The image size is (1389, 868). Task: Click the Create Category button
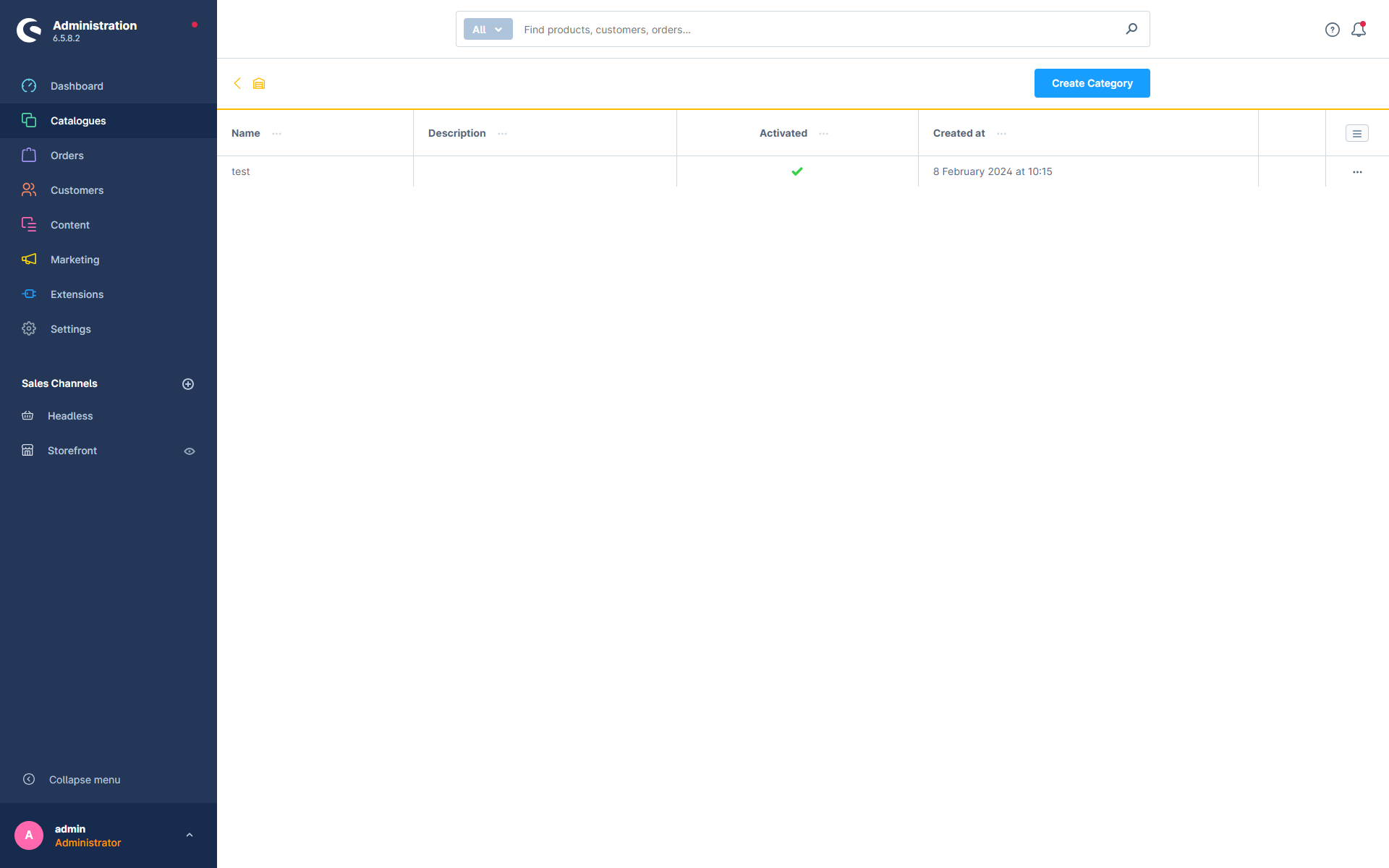[x=1091, y=83]
